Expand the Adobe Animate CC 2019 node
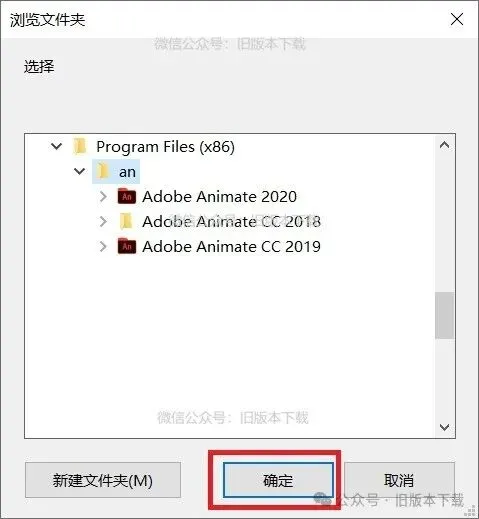Image resolution: width=479 pixels, height=519 pixels. tap(103, 246)
